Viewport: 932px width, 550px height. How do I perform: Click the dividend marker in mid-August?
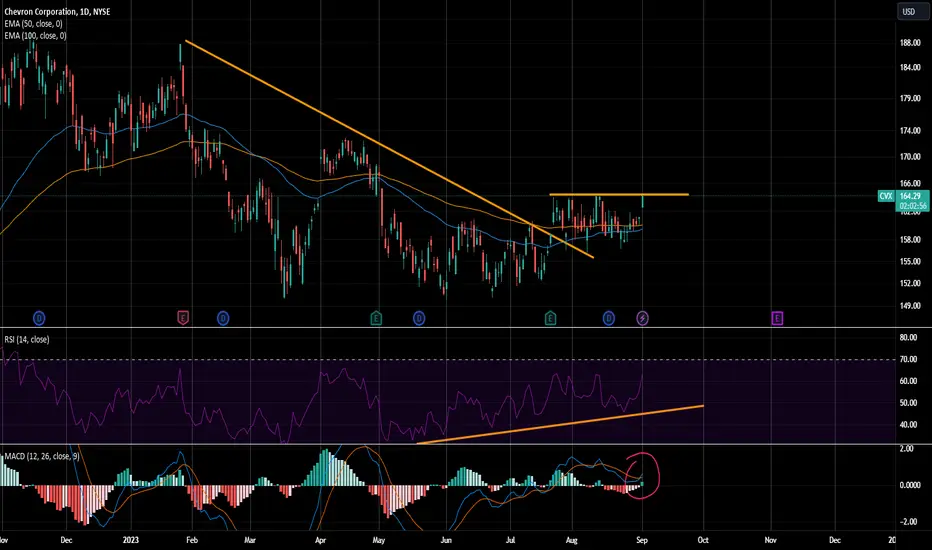(x=609, y=319)
